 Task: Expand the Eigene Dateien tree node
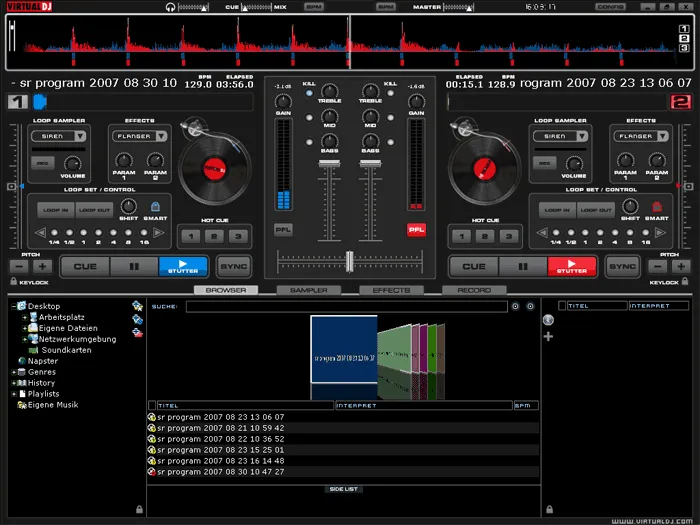[25, 328]
